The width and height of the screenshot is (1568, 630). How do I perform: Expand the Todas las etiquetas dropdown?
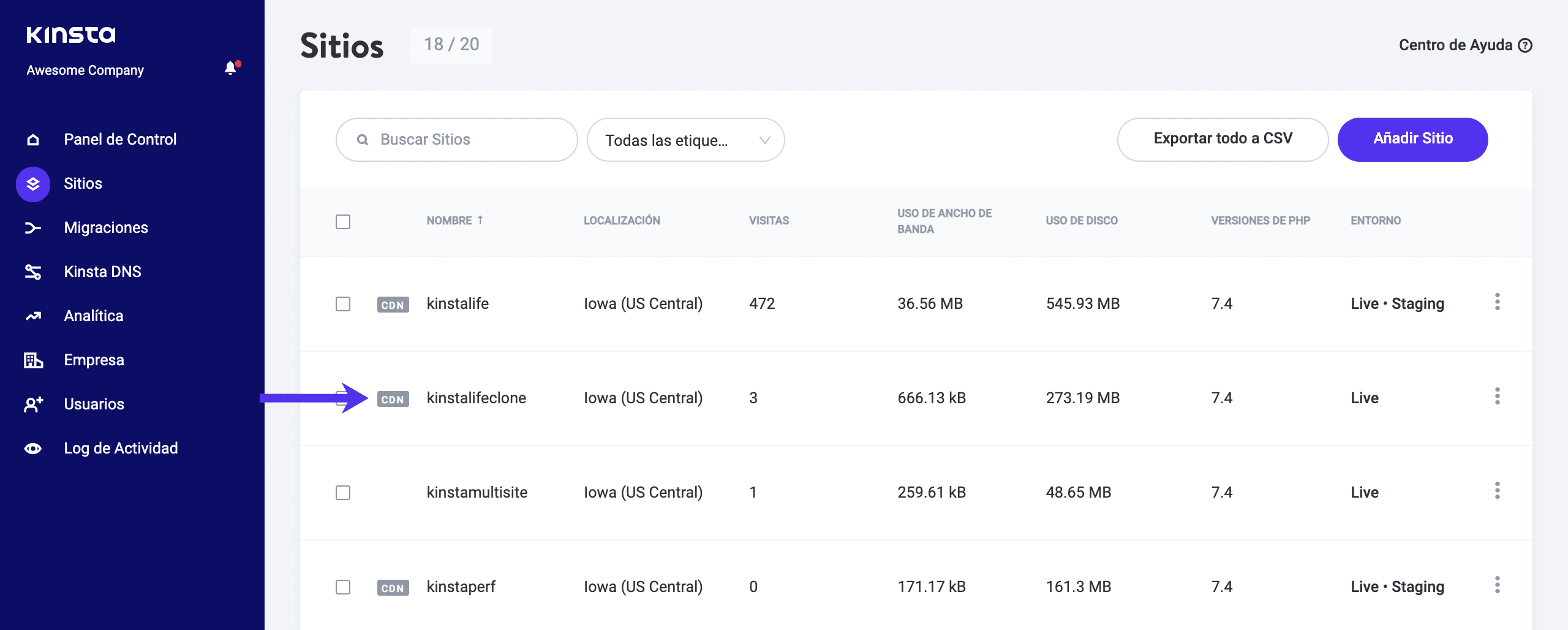click(685, 140)
